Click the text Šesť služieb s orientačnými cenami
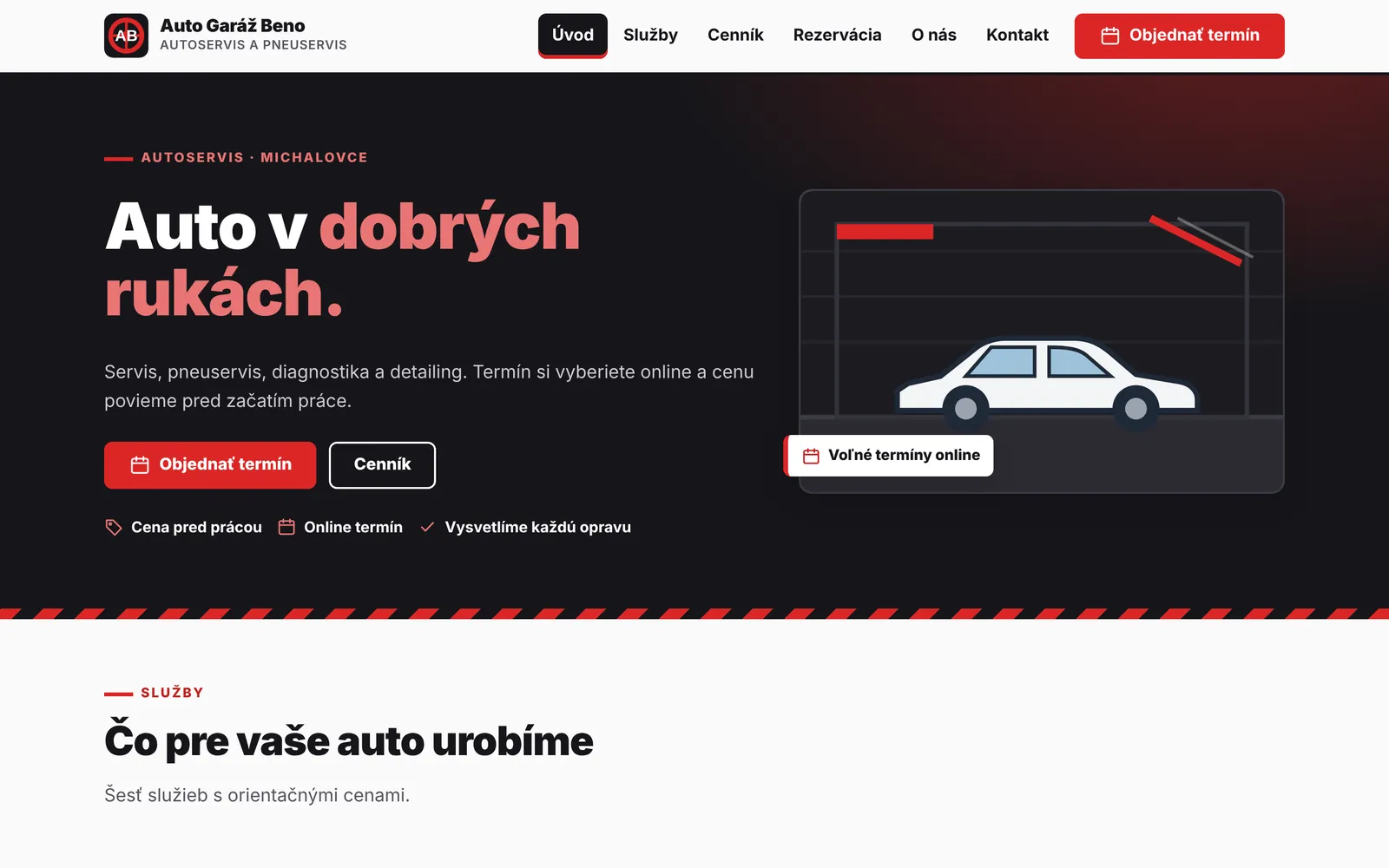Screen dimensions: 1389x868 257,795
